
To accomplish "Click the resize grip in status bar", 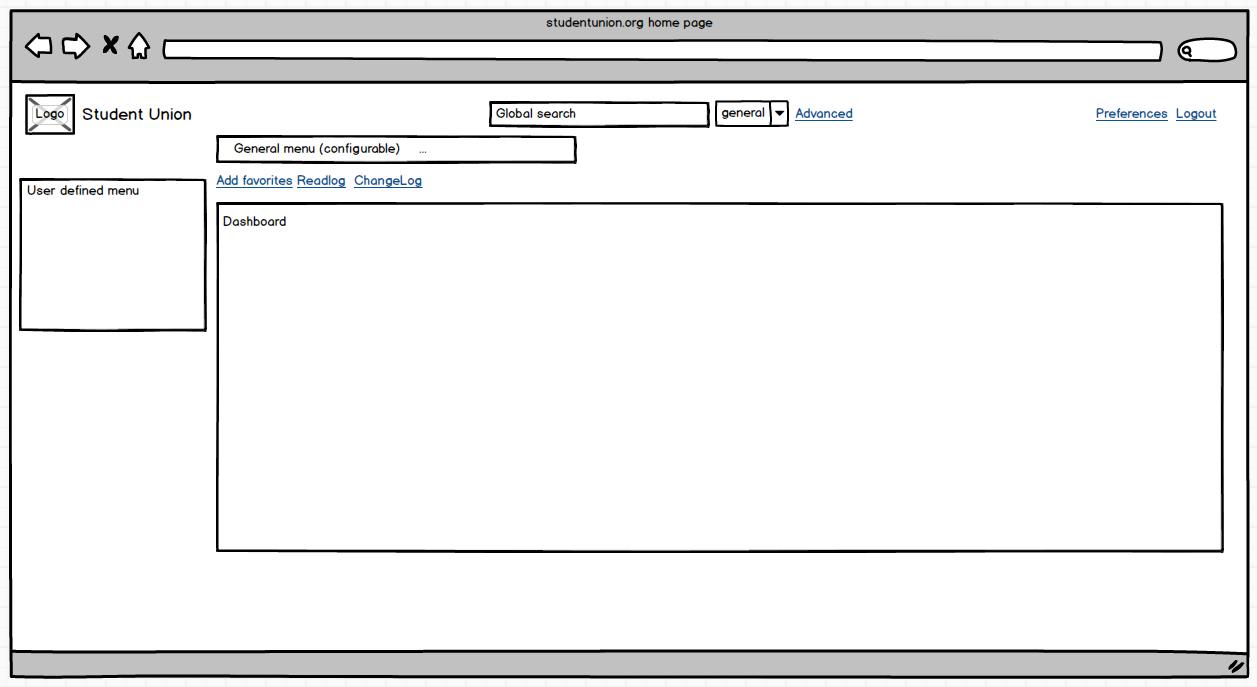I will pos(1235,665).
